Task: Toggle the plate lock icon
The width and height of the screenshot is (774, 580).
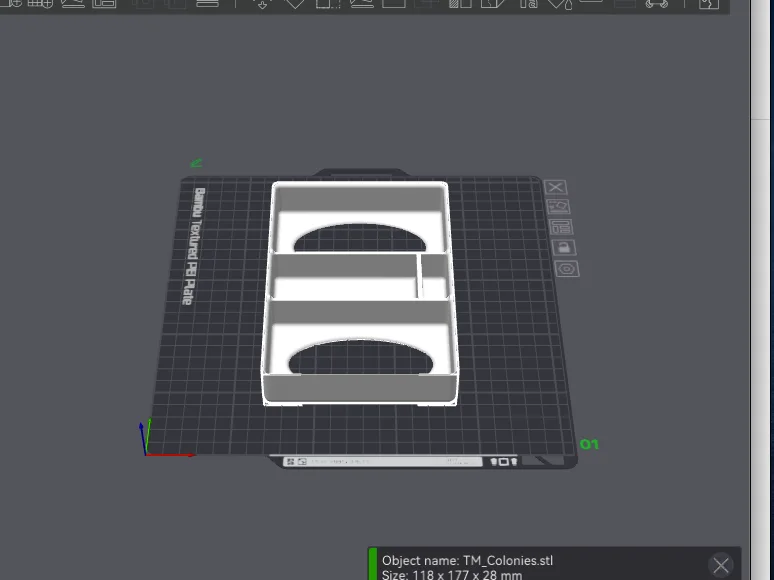Action: point(564,247)
